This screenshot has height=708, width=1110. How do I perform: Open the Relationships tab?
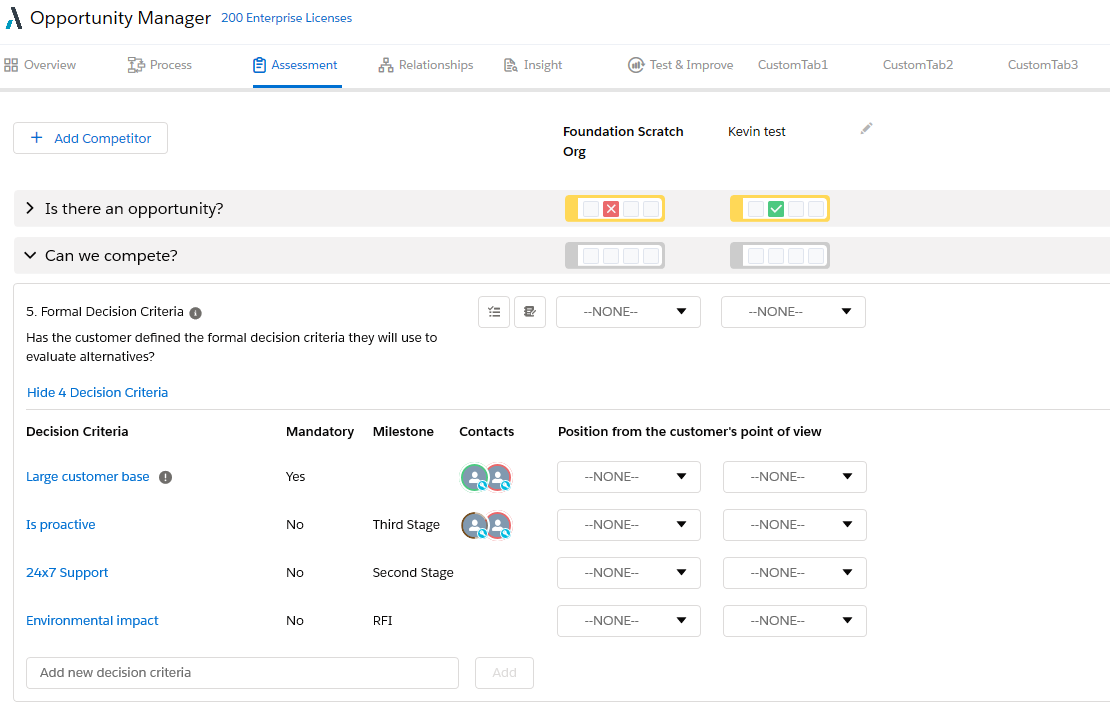pos(426,65)
